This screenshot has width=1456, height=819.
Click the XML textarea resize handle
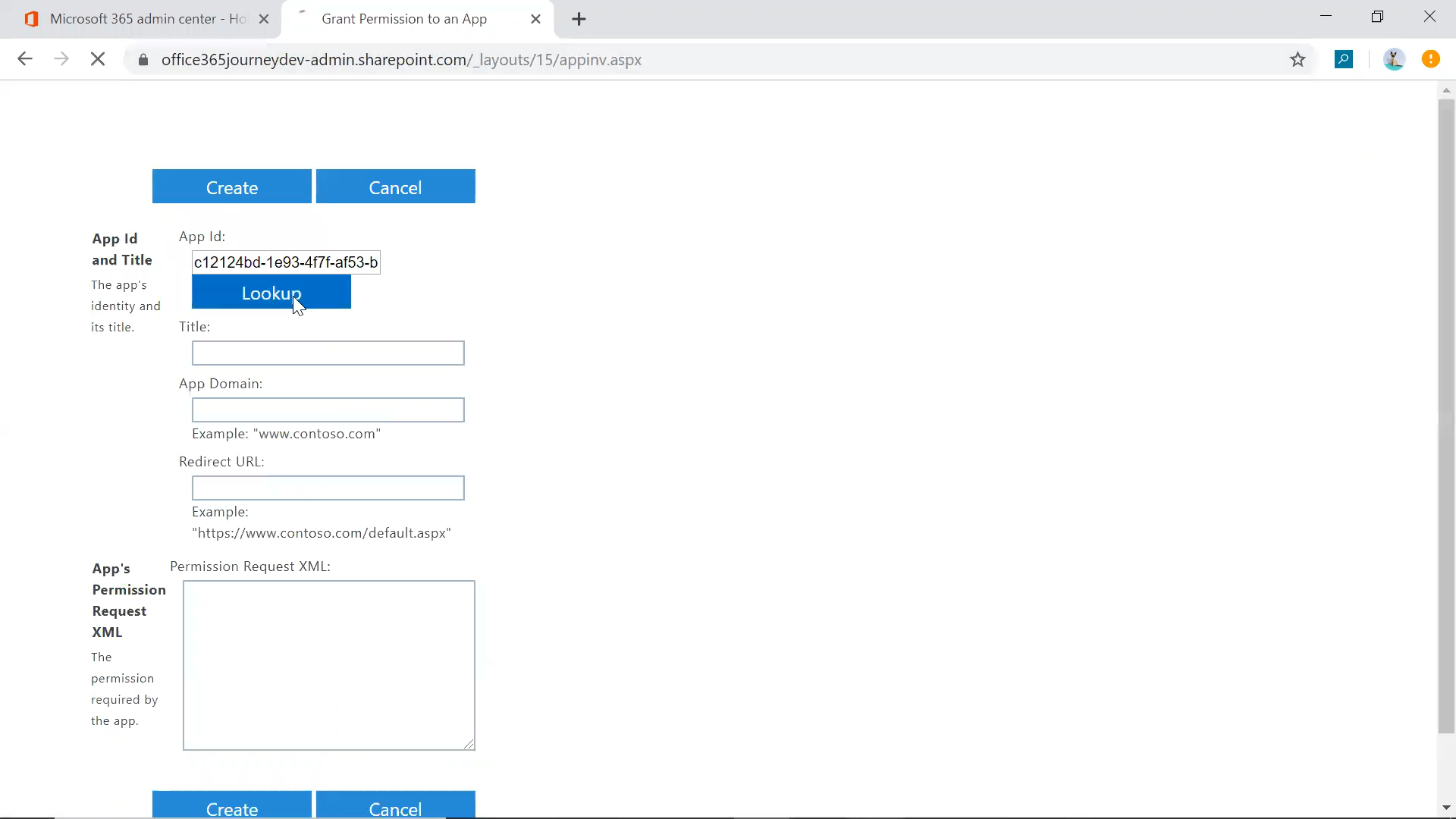point(469,745)
